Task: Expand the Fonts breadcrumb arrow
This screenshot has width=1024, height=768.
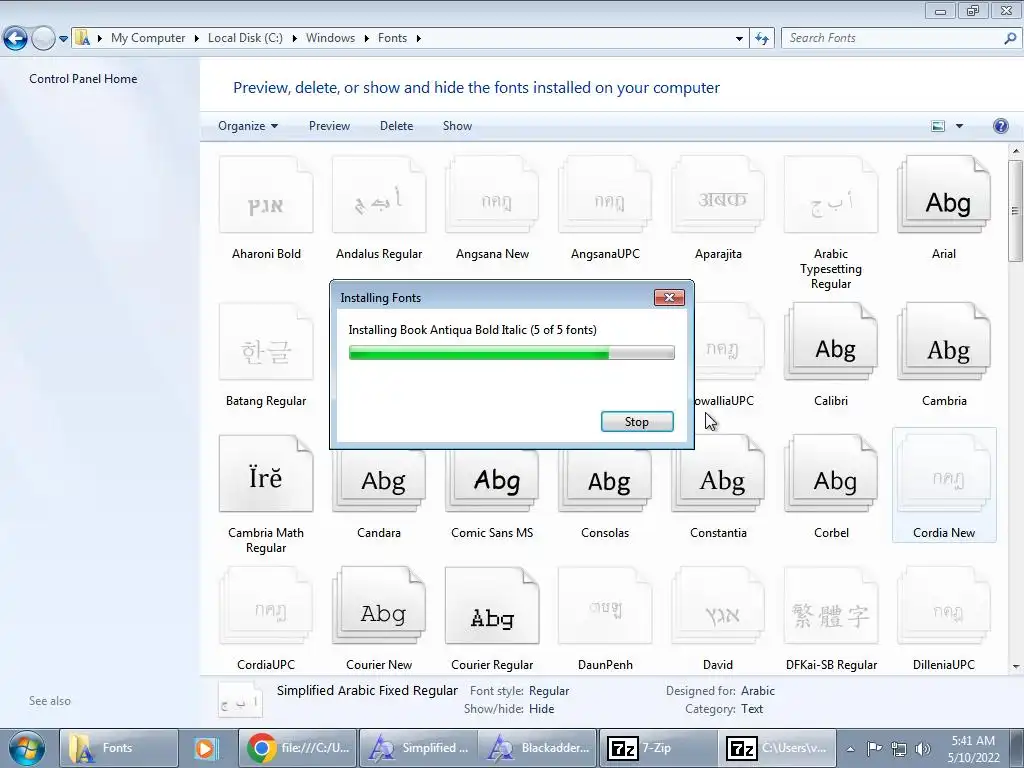Action: [419, 38]
